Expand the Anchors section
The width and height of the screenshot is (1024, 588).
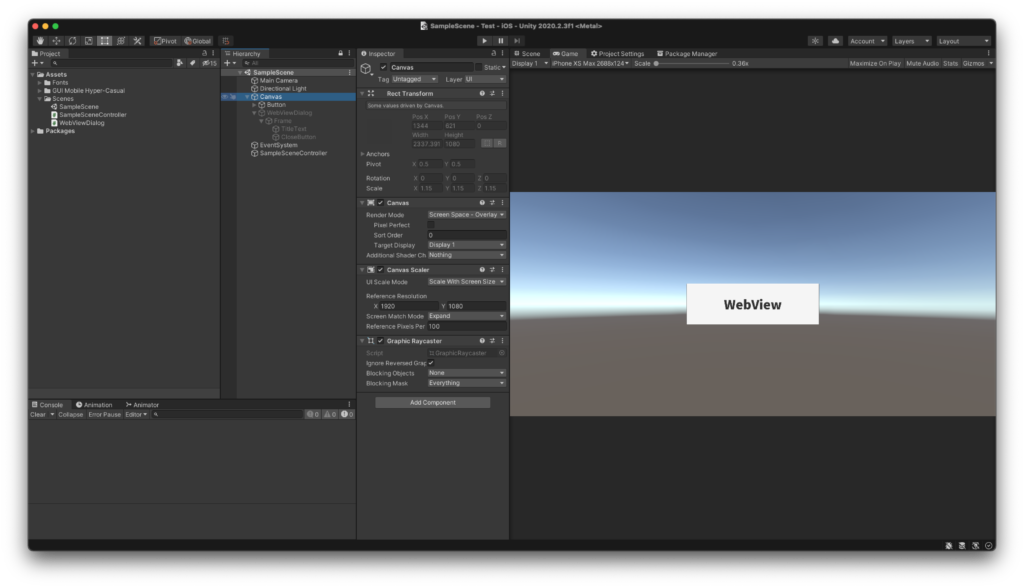pyautogui.click(x=363, y=154)
